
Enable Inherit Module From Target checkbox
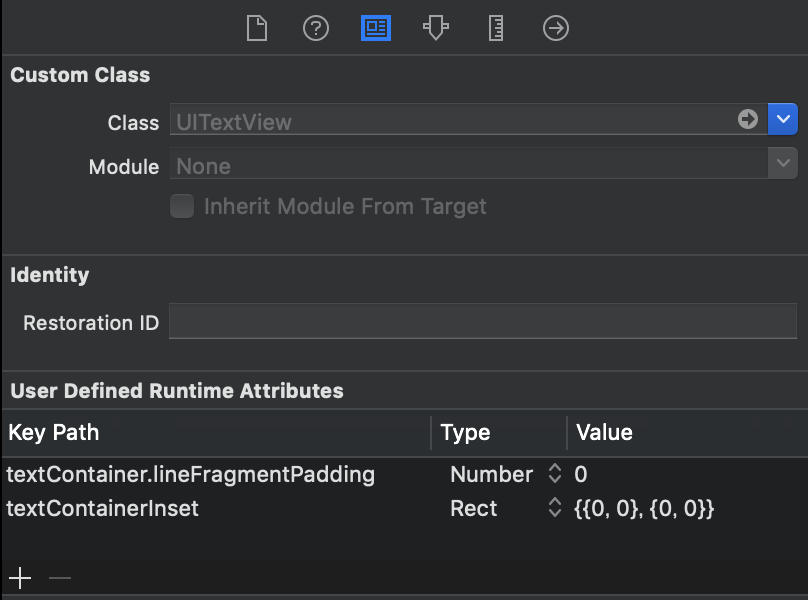pyautogui.click(x=182, y=206)
